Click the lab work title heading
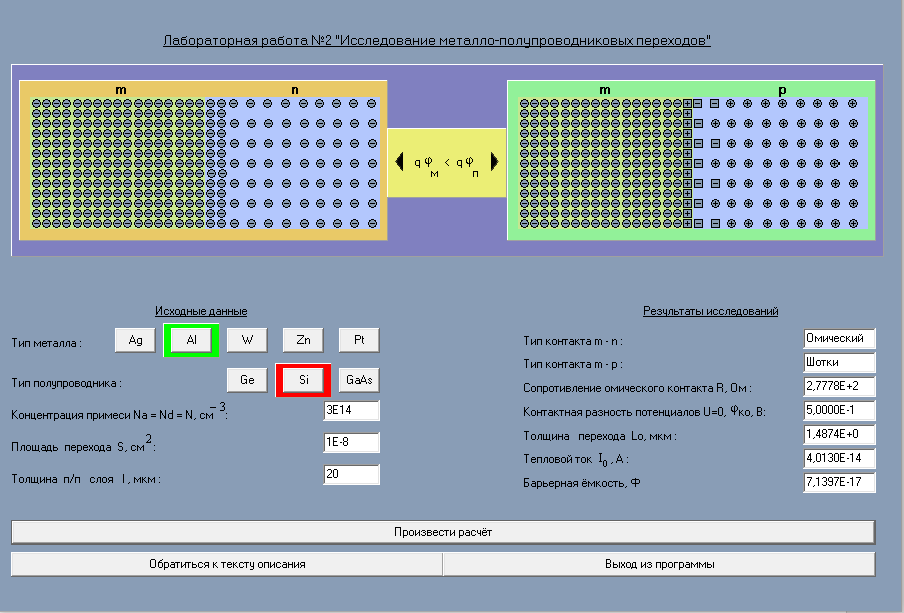The image size is (904, 613). coord(436,40)
